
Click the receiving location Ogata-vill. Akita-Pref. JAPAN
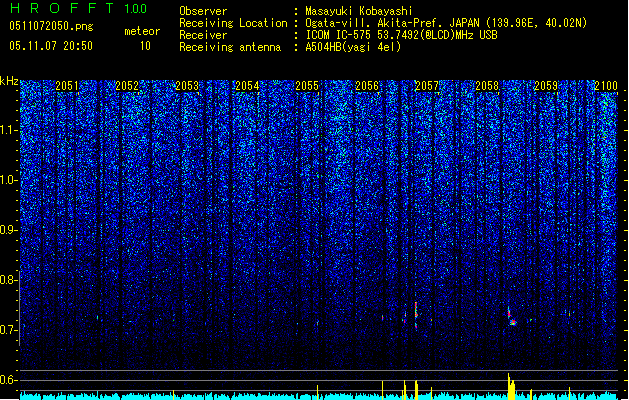pos(392,23)
